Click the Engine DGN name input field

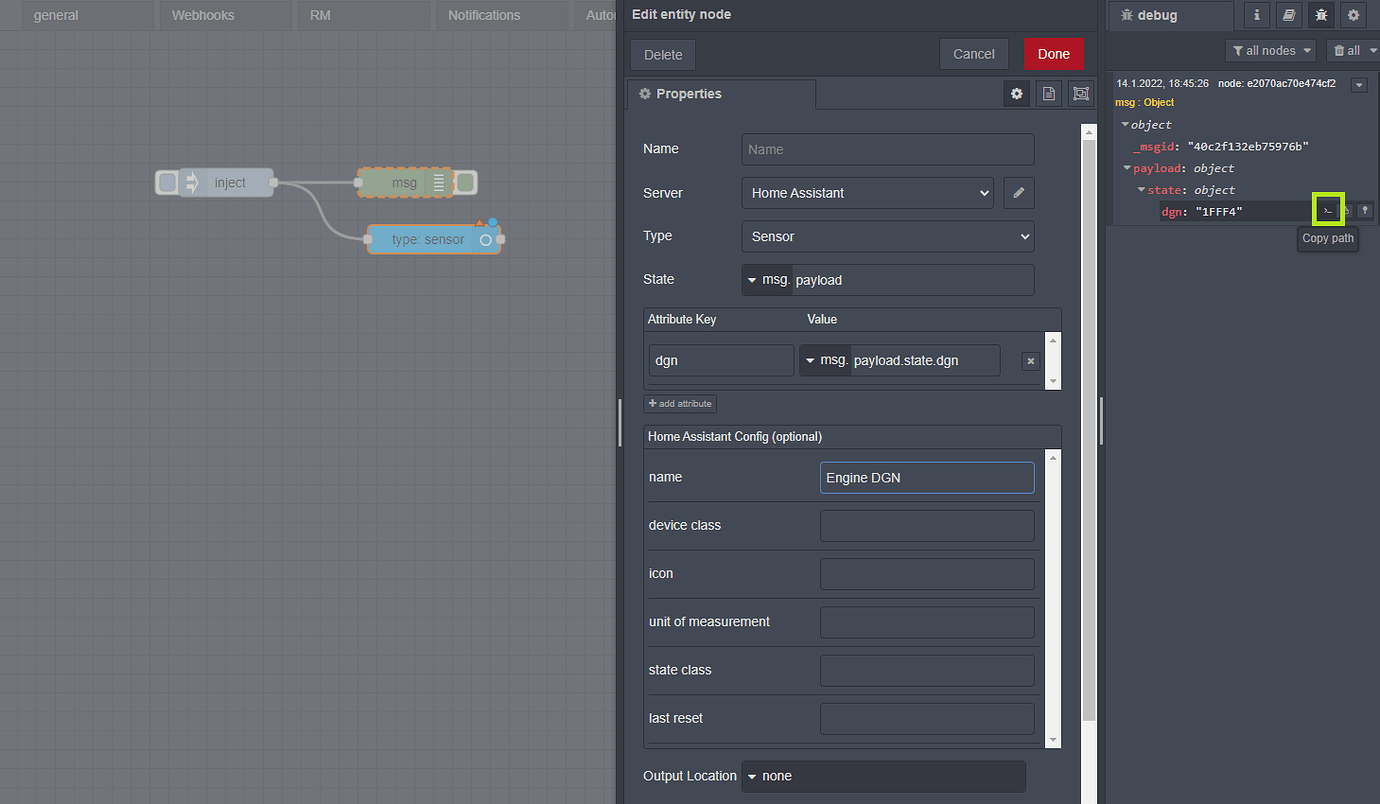coord(926,477)
